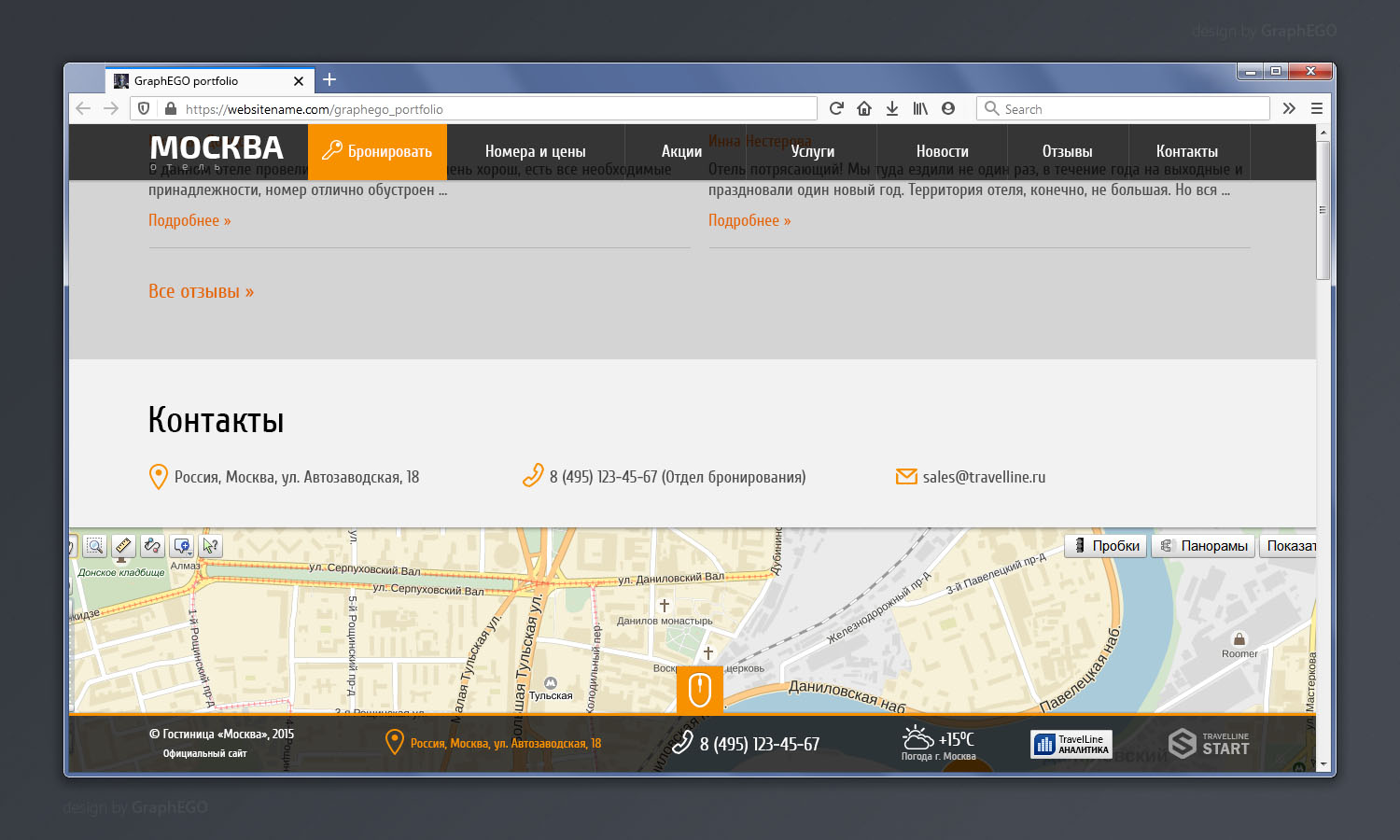1400x840 pixels.
Task: Go back using the browser arrow
Action: click(x=83, y=108)
